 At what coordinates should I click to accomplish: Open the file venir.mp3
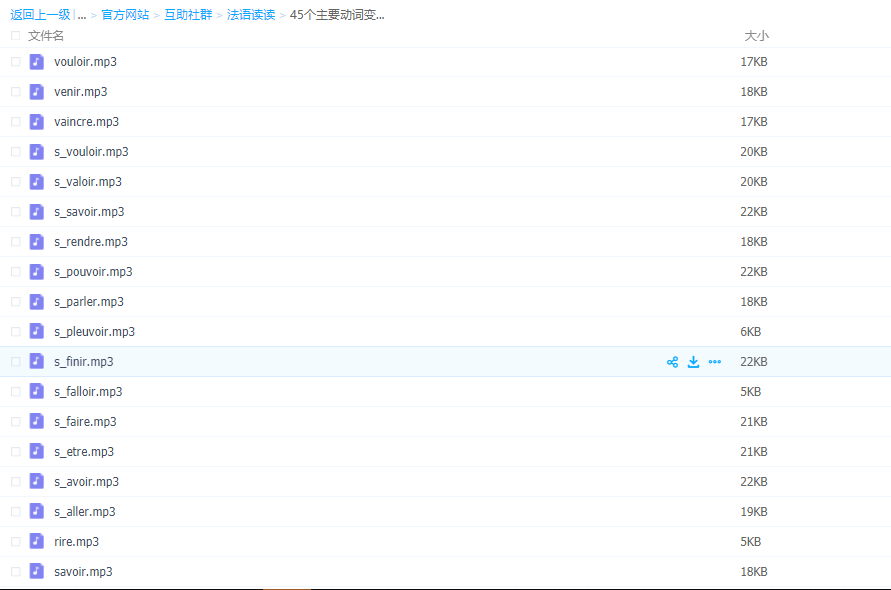click(x=81, y=92)
